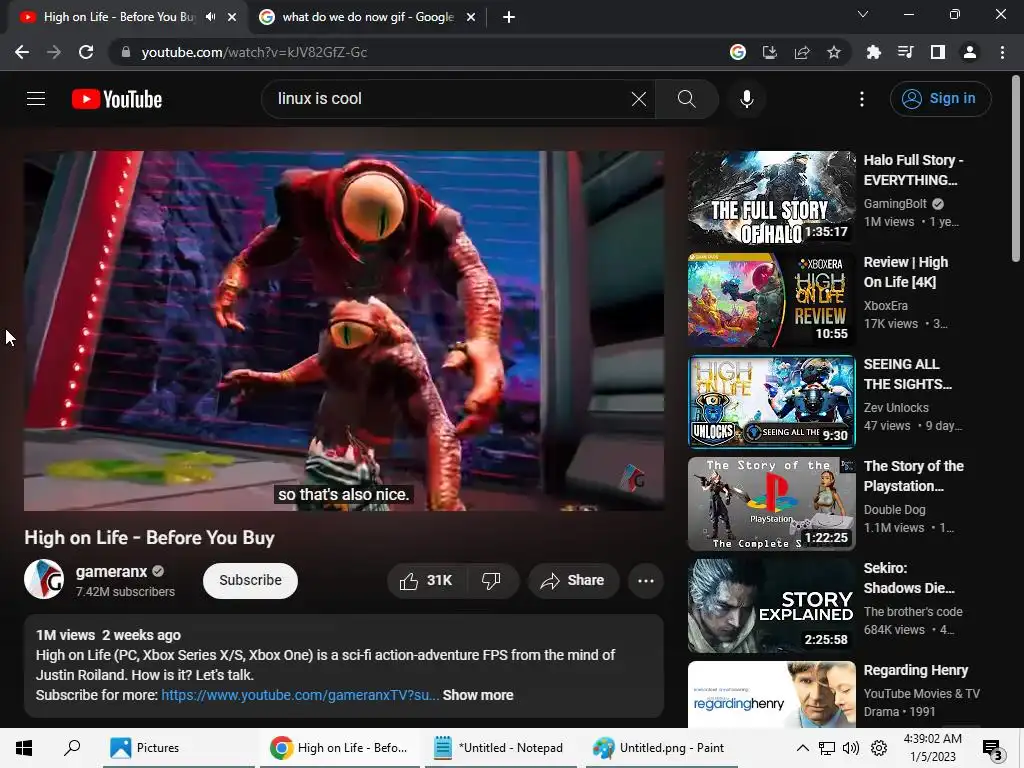Open Halo Full Story video thumbnail

click(771, 199)
